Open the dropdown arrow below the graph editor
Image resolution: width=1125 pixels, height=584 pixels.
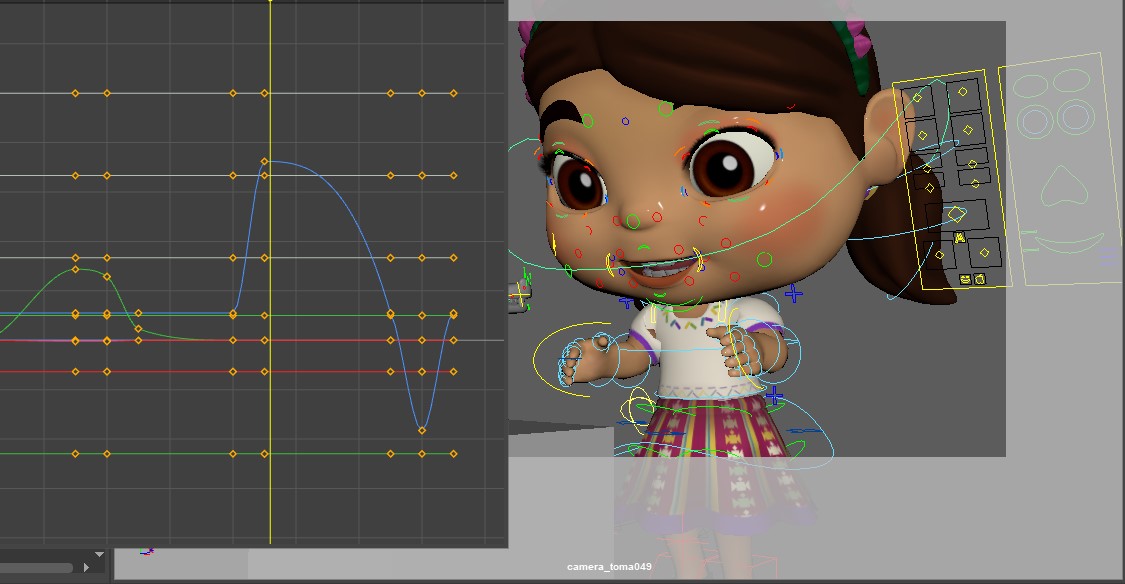[99, 555]
